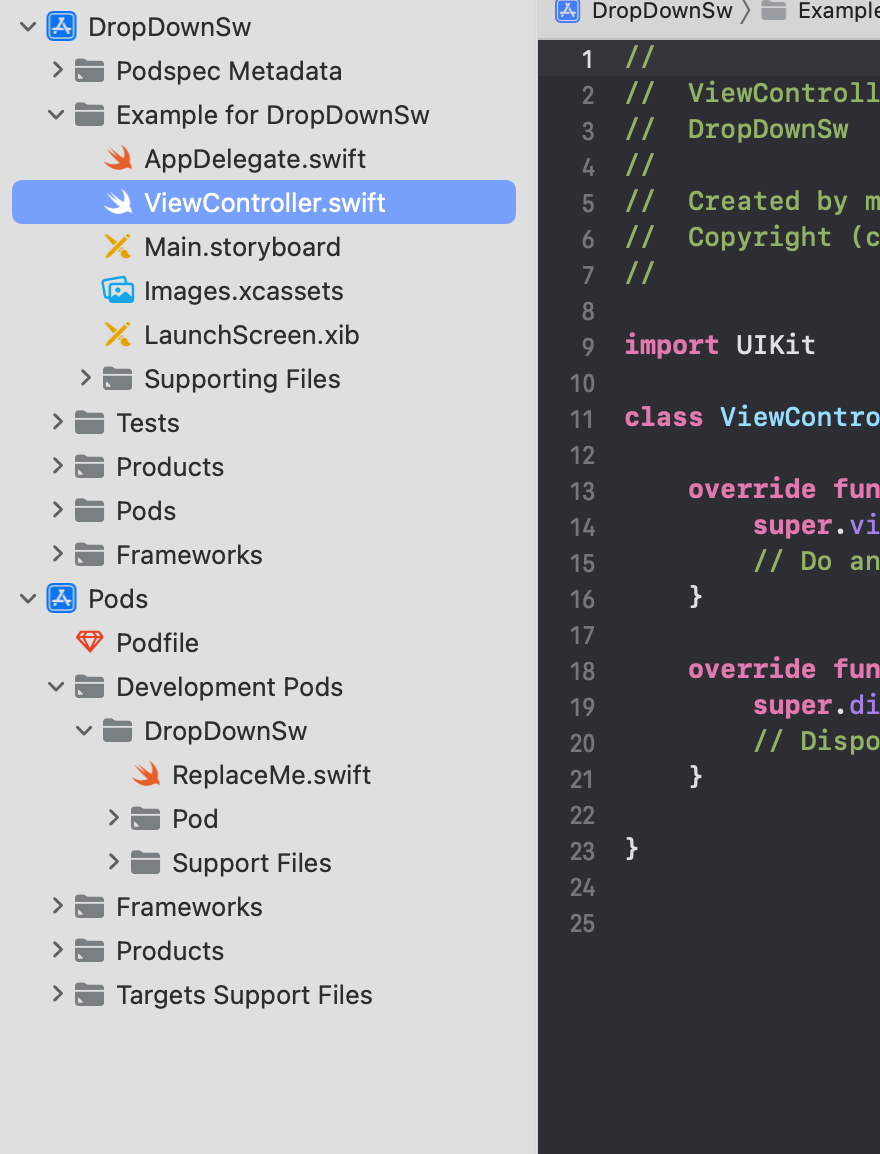This screenshot has width=880, height=1154.
Task: Click Example segment in the breadcrumb bar
Action: (x=839, y=11)
